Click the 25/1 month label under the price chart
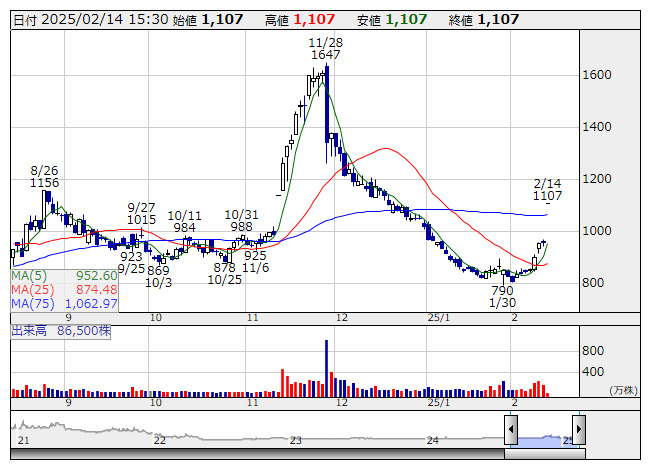The width and height of the screenshot is (653, 470). click(439, 318)
